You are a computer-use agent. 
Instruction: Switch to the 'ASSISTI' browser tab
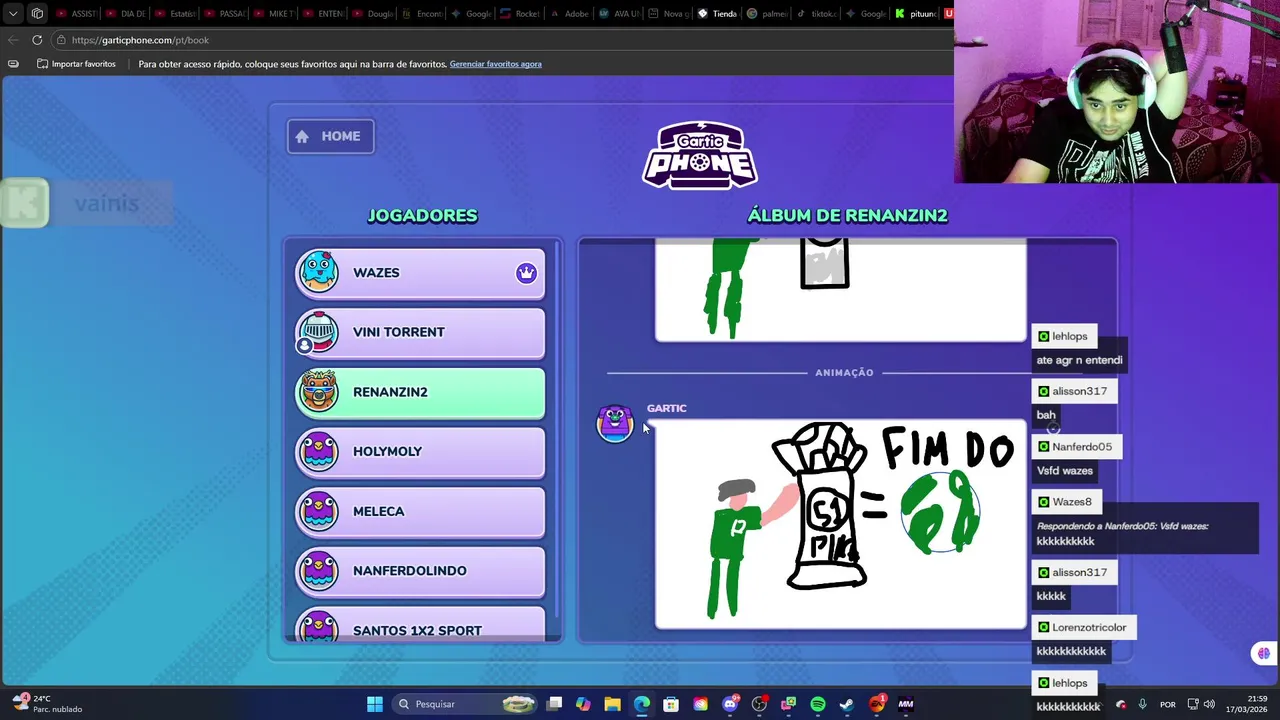[x=76, y=14]
